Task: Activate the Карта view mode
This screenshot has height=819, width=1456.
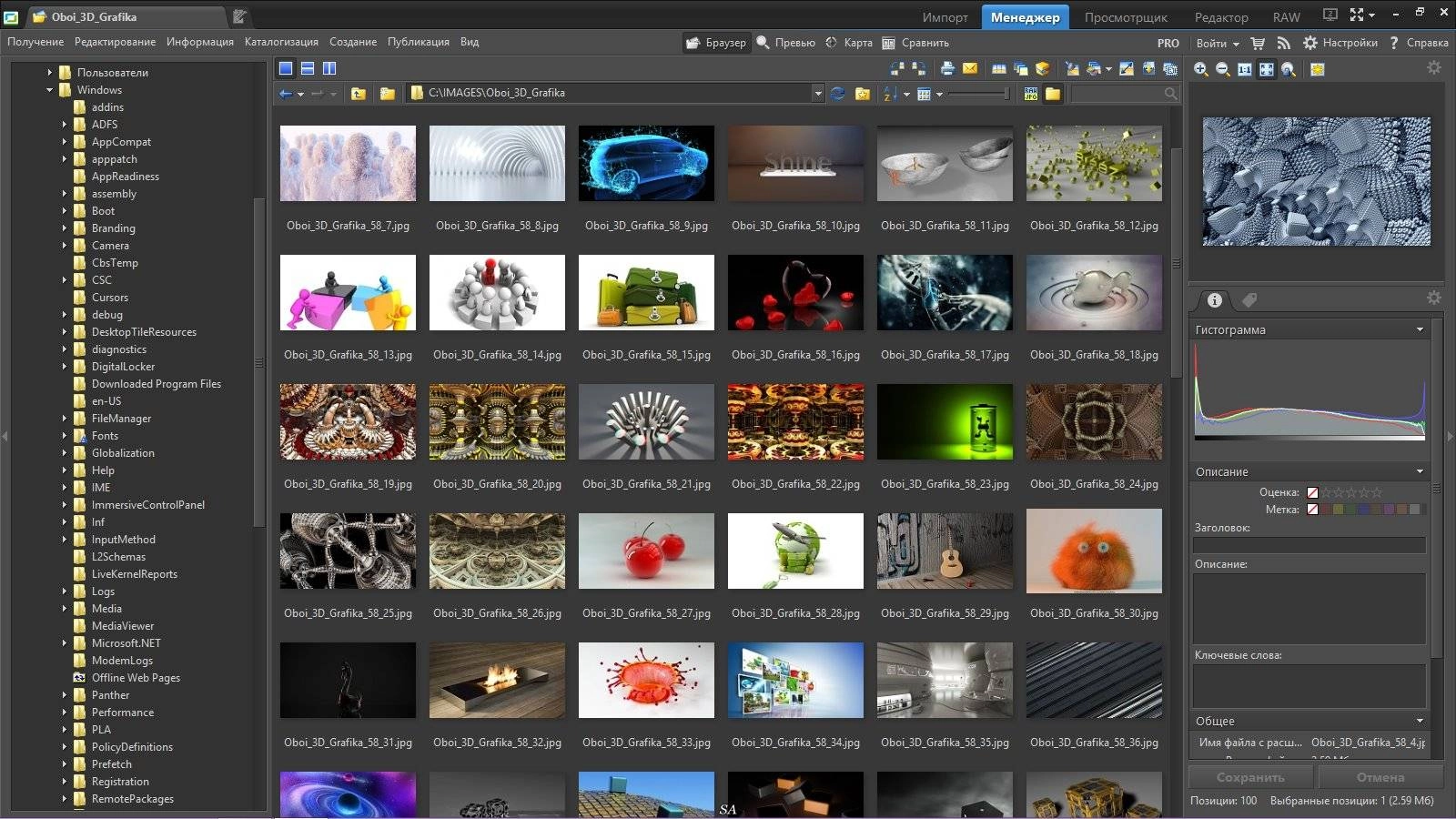Action: 849,43
